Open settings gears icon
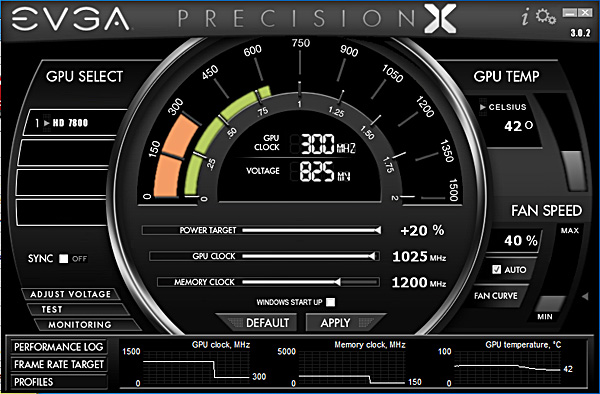Screen dimensions: 600x394 click(545, 16)
